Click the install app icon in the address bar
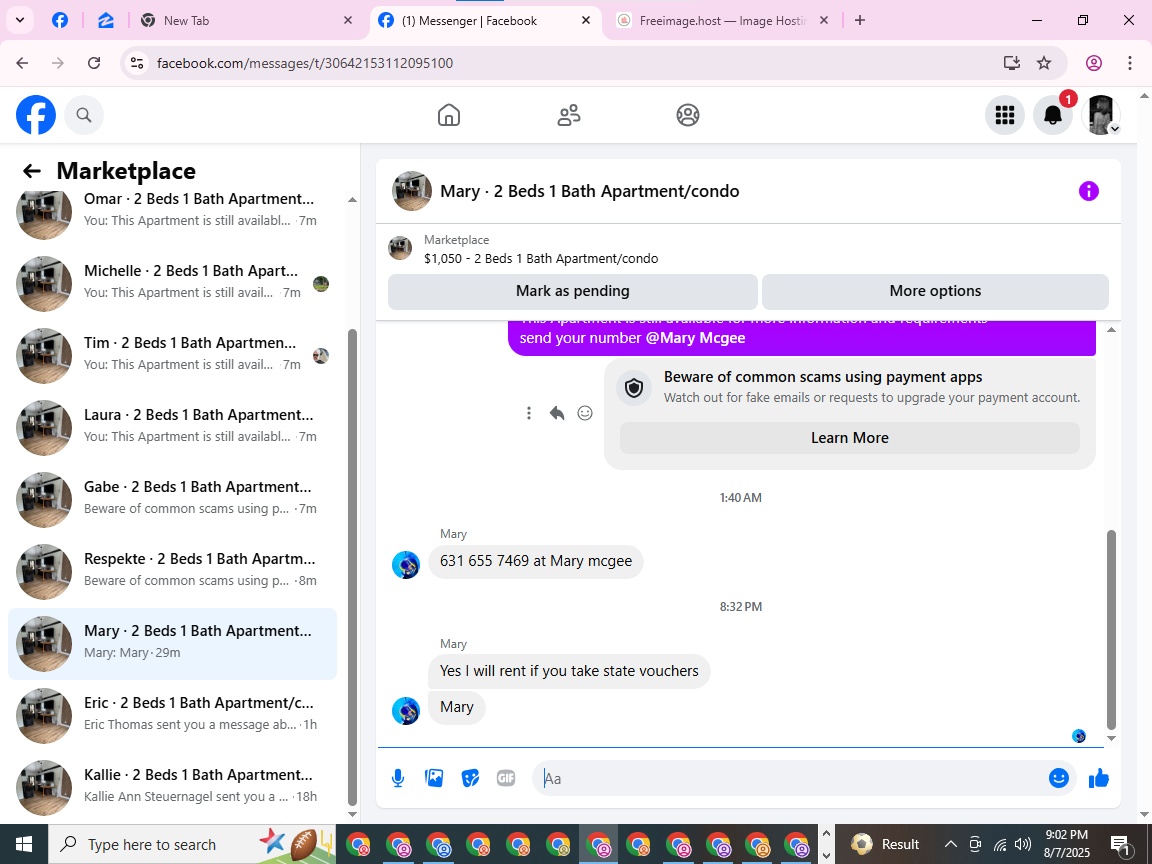This screenshot has height=864, width=1152. (1012, 63)
